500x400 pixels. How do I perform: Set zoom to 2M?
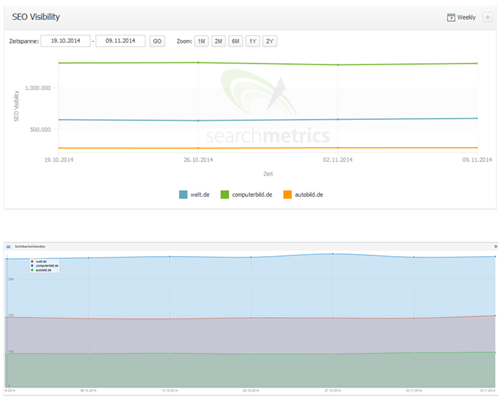pyautogui.click(x=218, y=41)
